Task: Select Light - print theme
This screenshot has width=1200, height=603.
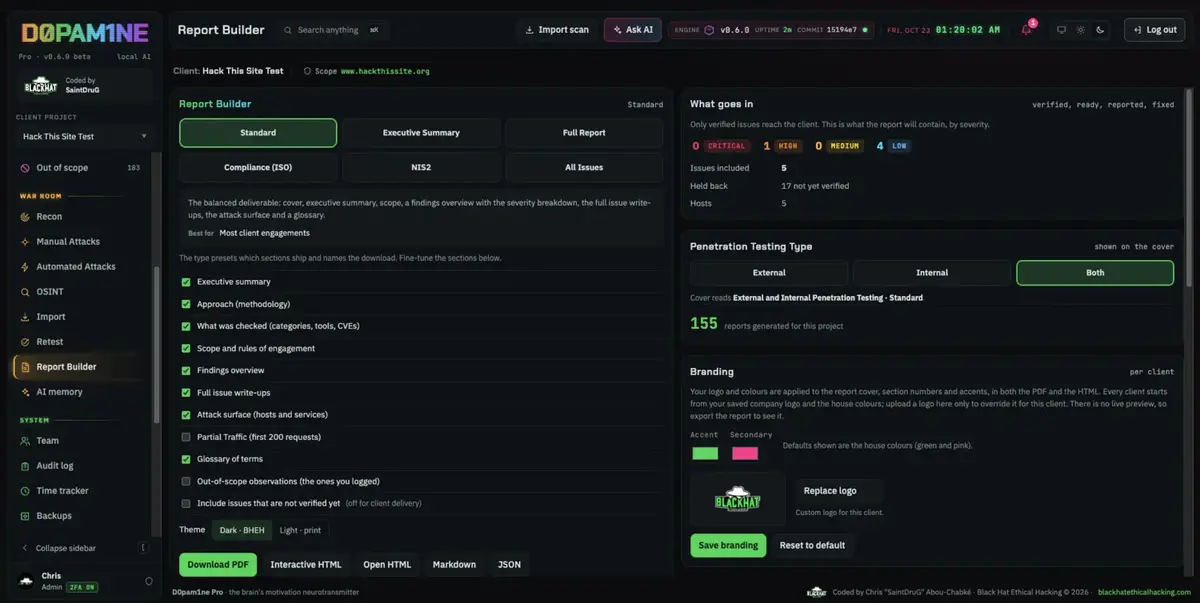Action: pos(301,530)
